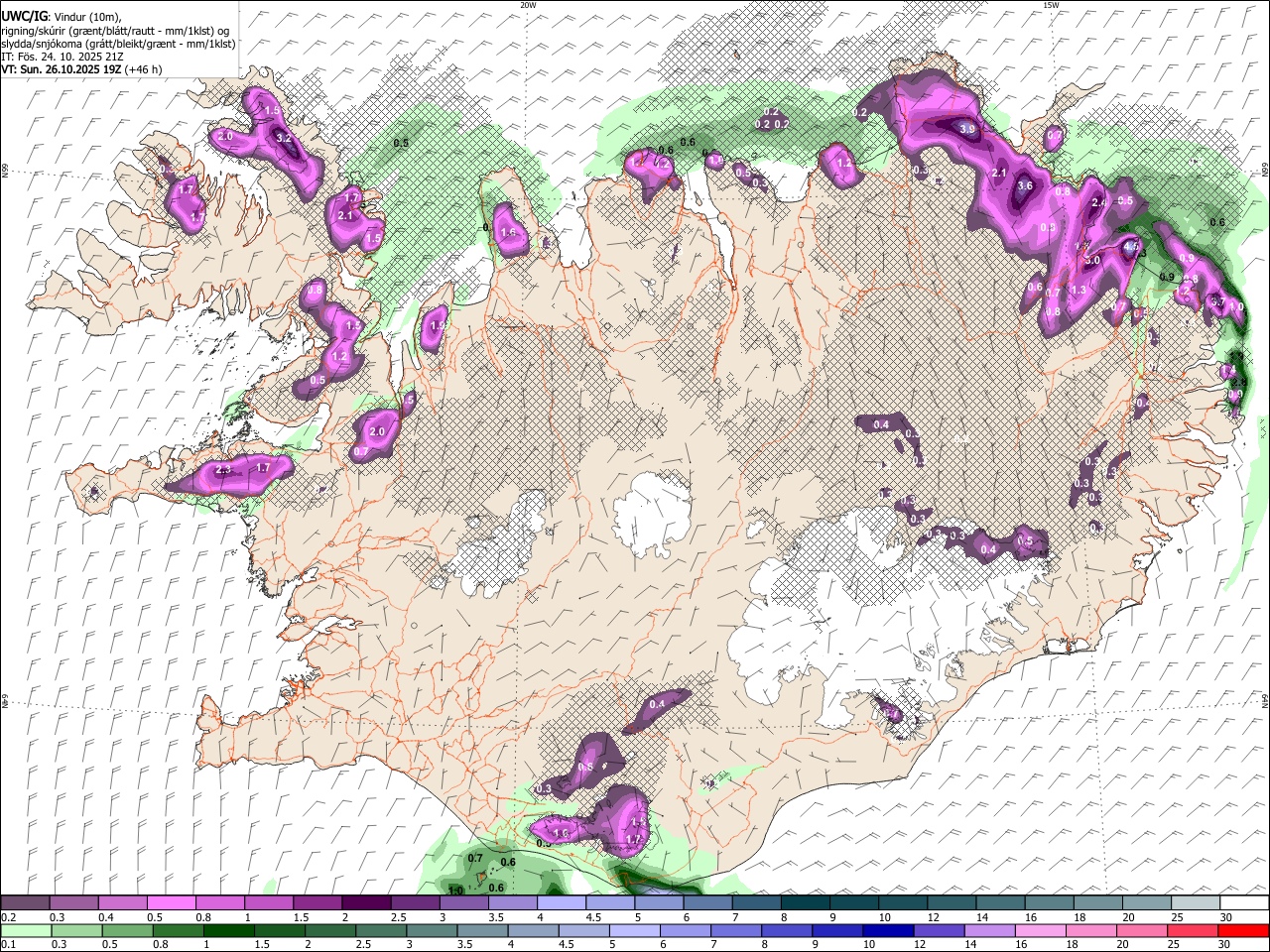Viewport: 1270px width, 952px height.
Task: Click the 3.2 value over the Westfjords
Action: (x=283, y=138)
